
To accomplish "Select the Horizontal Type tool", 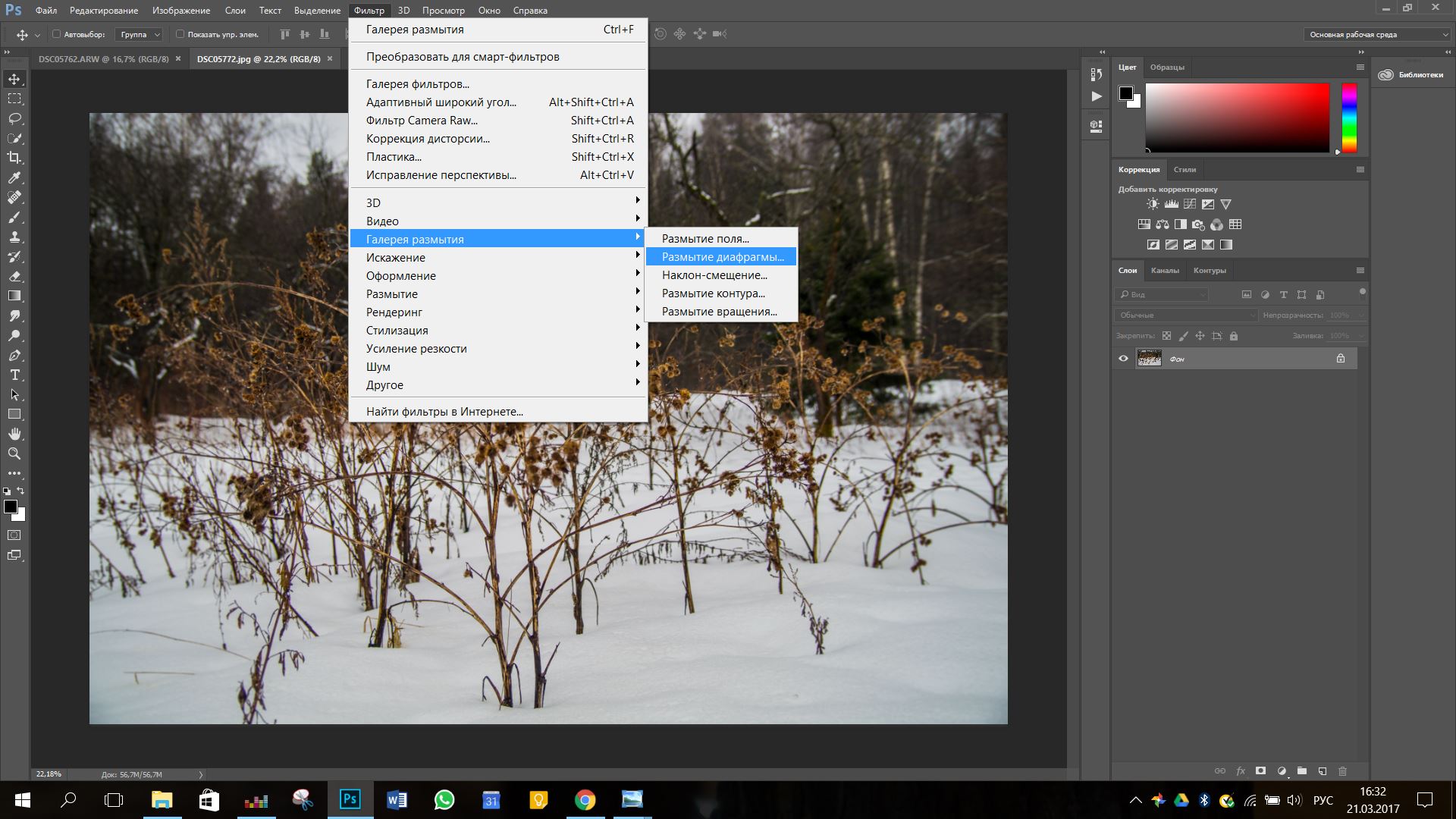I will pos(14,375).
